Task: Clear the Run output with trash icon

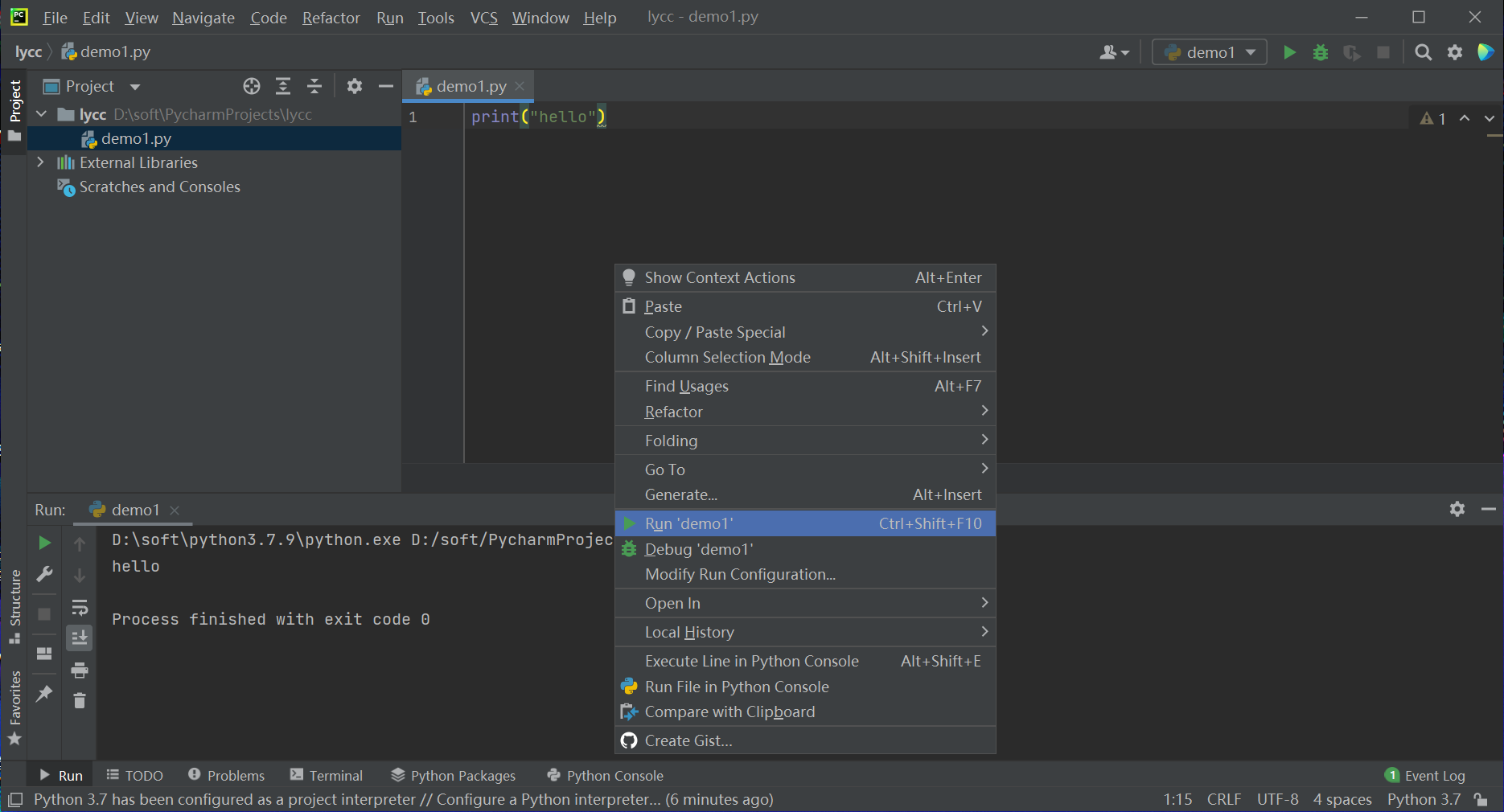Action: click(x=80, y=700)
